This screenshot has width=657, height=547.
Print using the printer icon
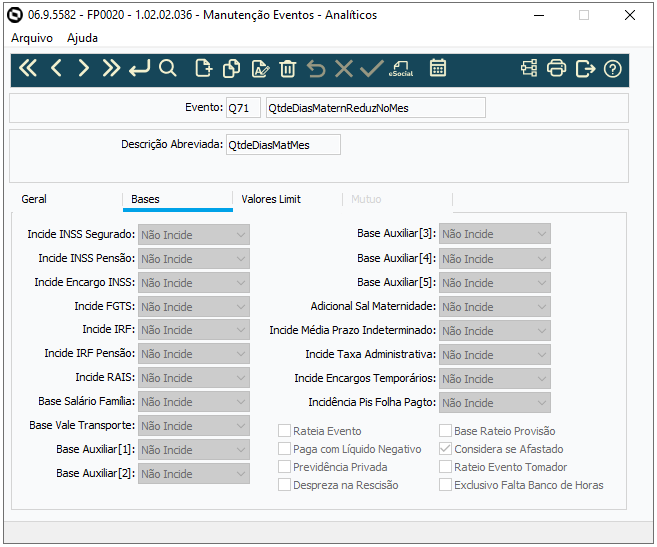tap(556, 68)
